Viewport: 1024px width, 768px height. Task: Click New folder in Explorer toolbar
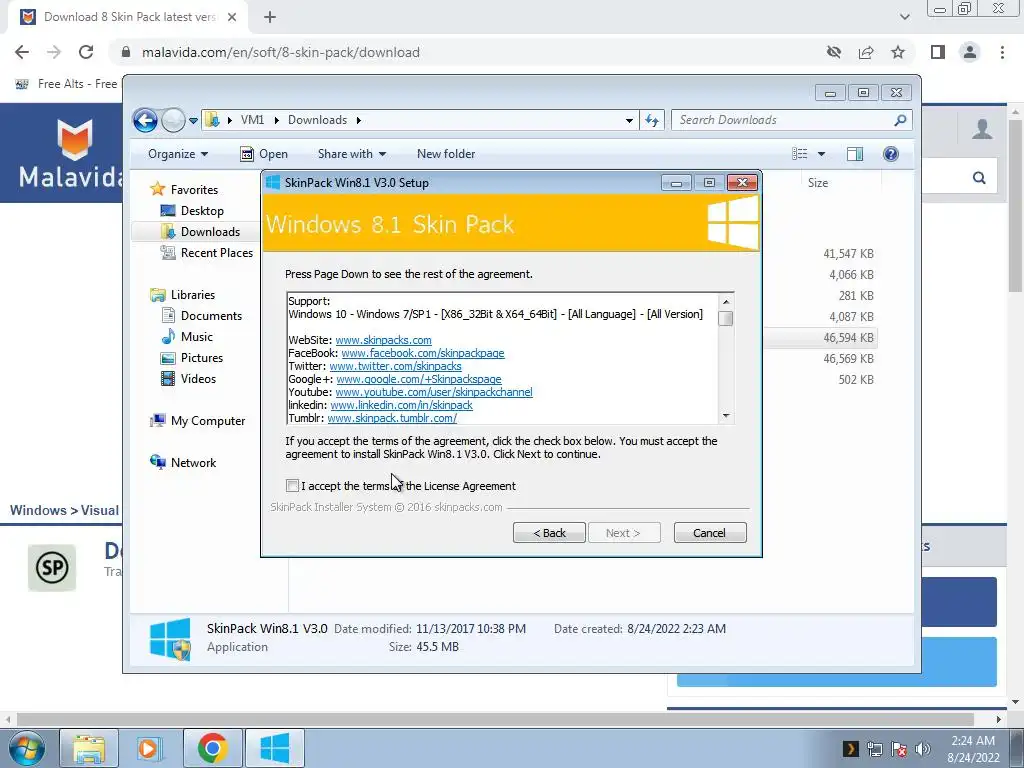click(446, 154)
